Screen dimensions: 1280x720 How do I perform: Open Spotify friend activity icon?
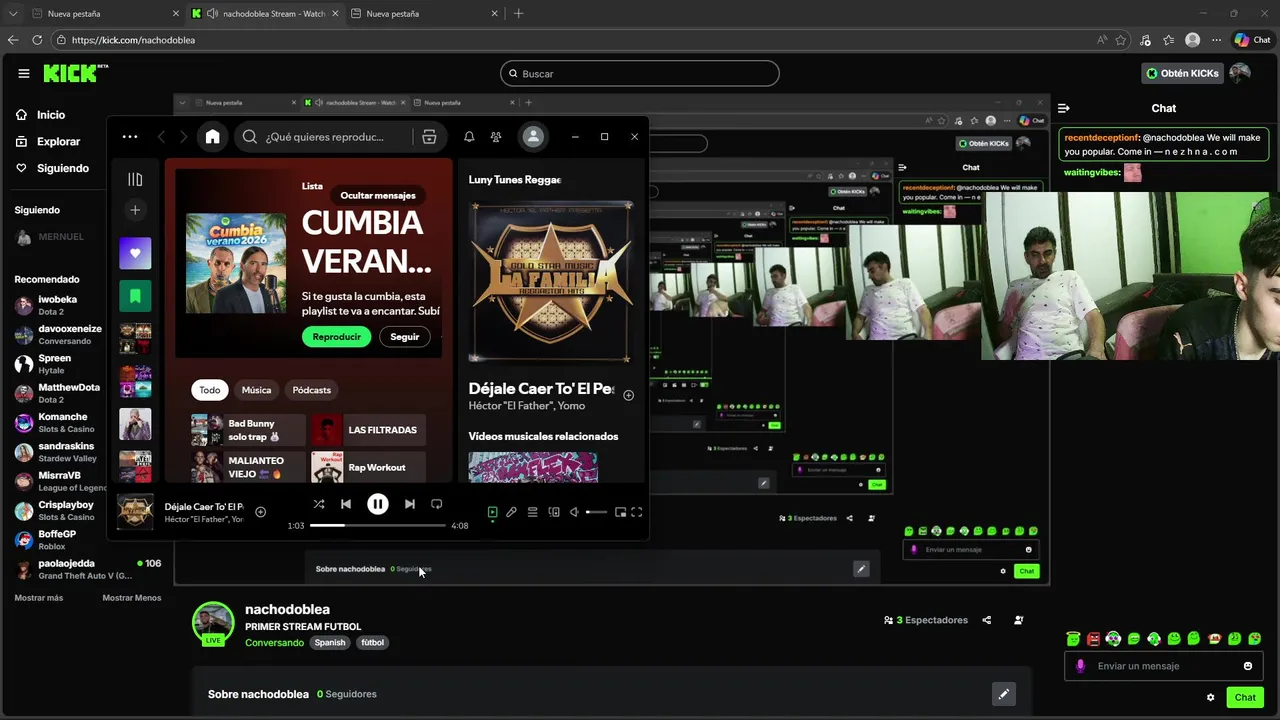tap(496, 137)
